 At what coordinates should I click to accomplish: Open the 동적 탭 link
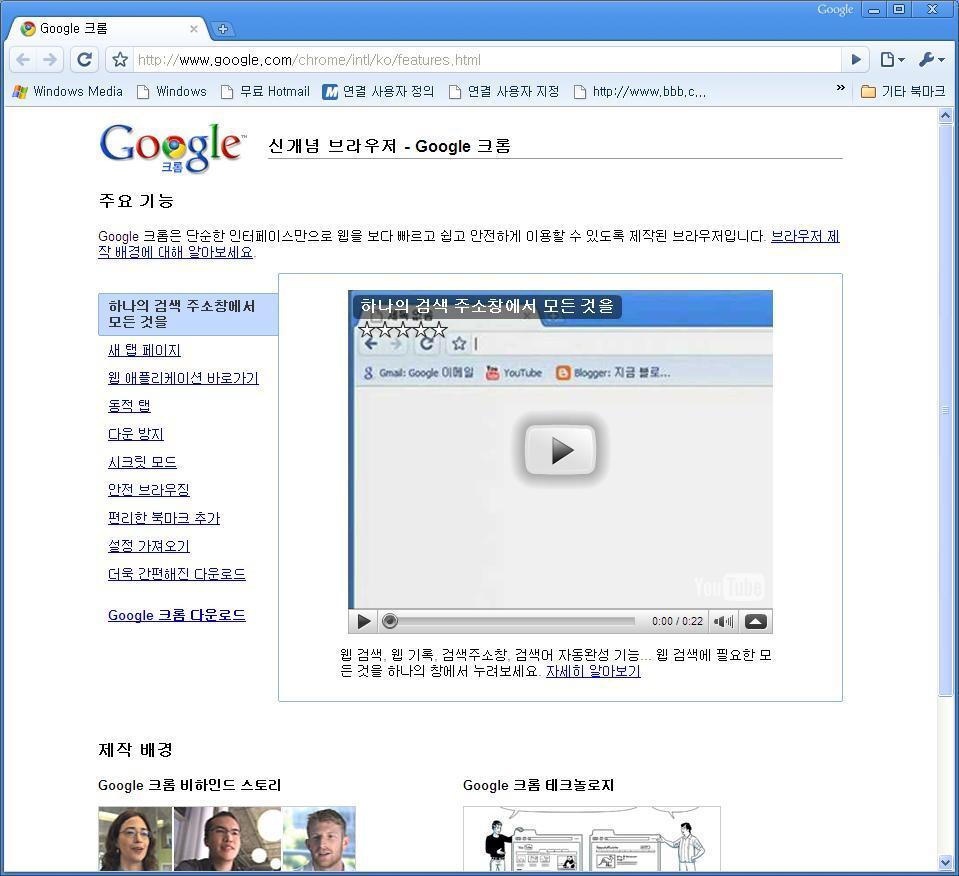coord(129,406)
